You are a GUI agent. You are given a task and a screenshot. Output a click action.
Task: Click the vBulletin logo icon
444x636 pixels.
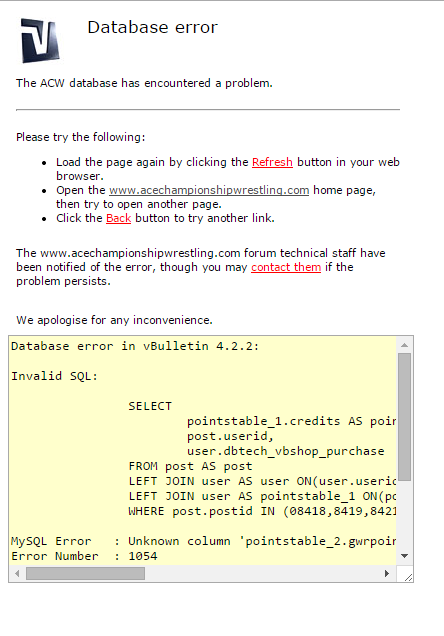pos(40,41)
